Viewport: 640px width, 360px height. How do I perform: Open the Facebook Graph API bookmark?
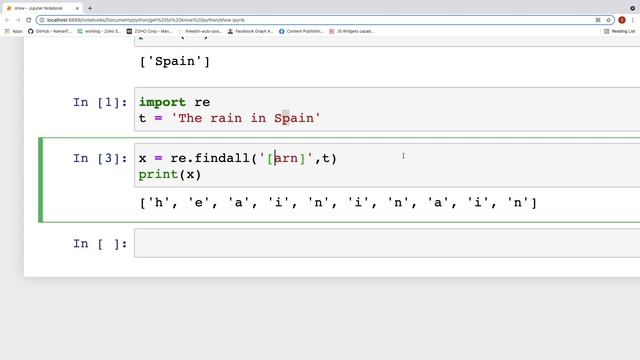point(250,31)
